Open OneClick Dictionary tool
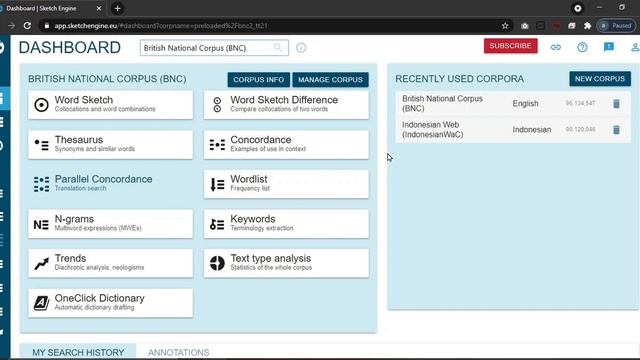The width and height of the screenshot is (640, 360). point(110,302)
